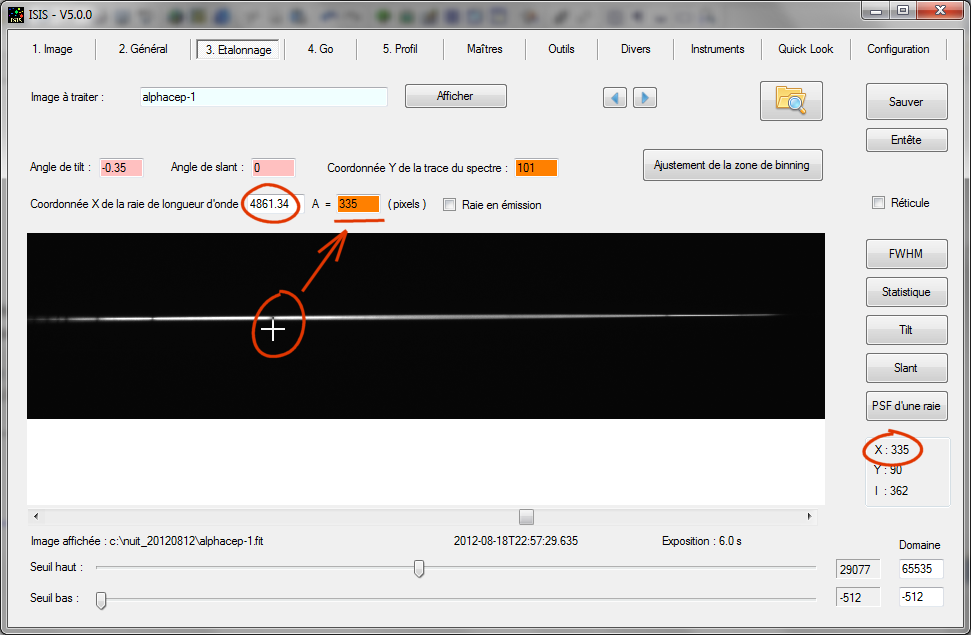Open the Entête header button

tap(906, 140)
